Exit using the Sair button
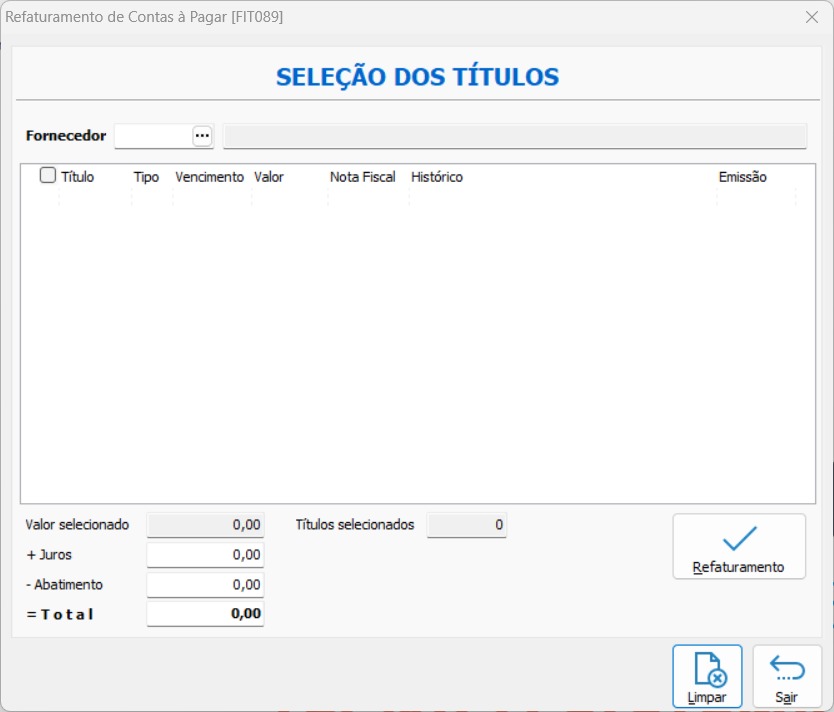This screenshot has width=834, height=712. click(787, 677)
